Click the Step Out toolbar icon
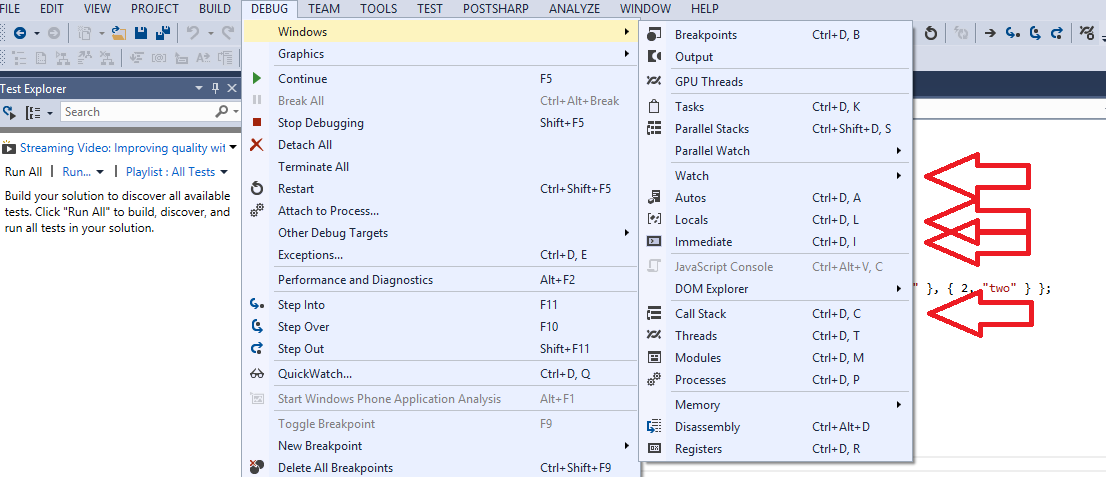The width and height of the screenshot is (1106, 477). tap(1056, 34)
